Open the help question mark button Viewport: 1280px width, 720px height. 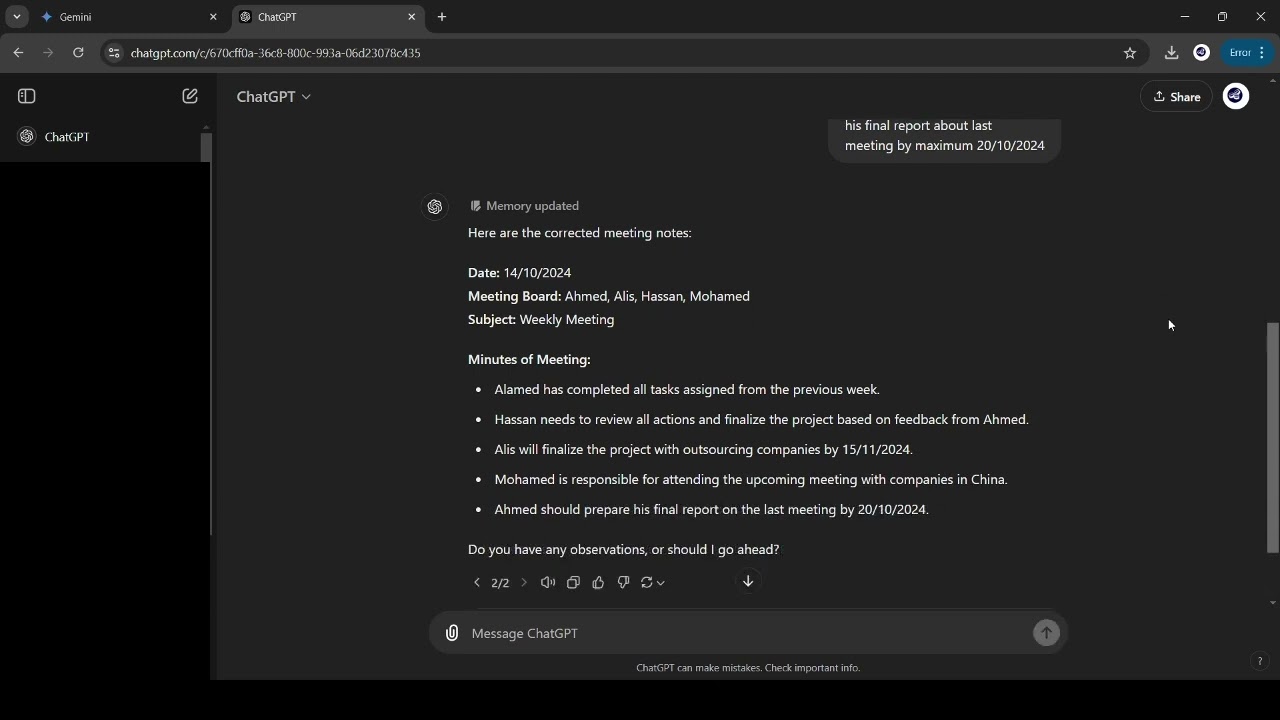1260,661
